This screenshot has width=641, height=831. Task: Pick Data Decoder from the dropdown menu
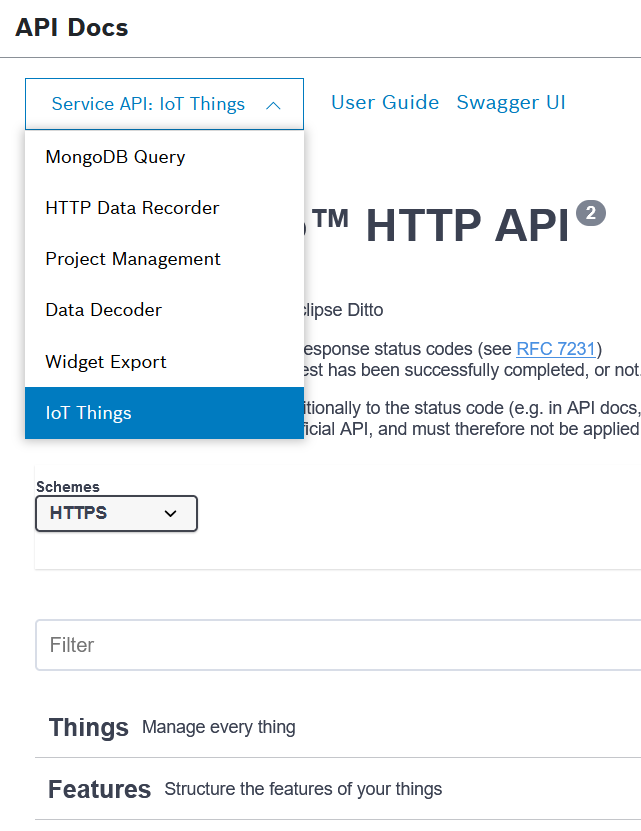tap(103, 310)
